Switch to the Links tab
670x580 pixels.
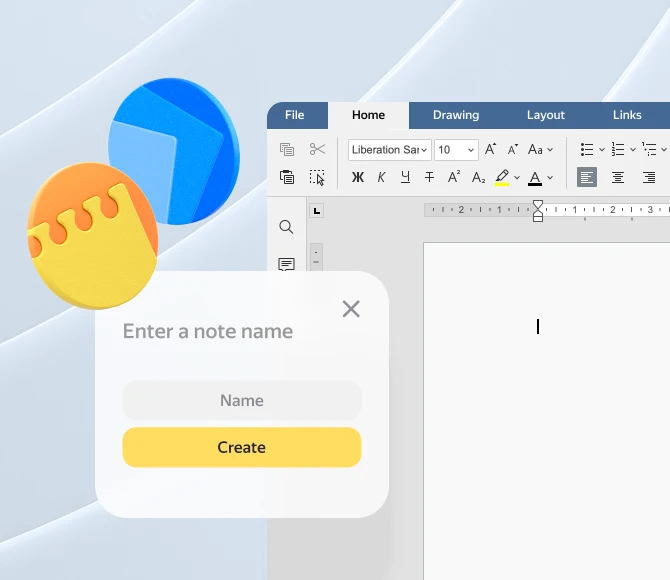click(x=627, y=115)
